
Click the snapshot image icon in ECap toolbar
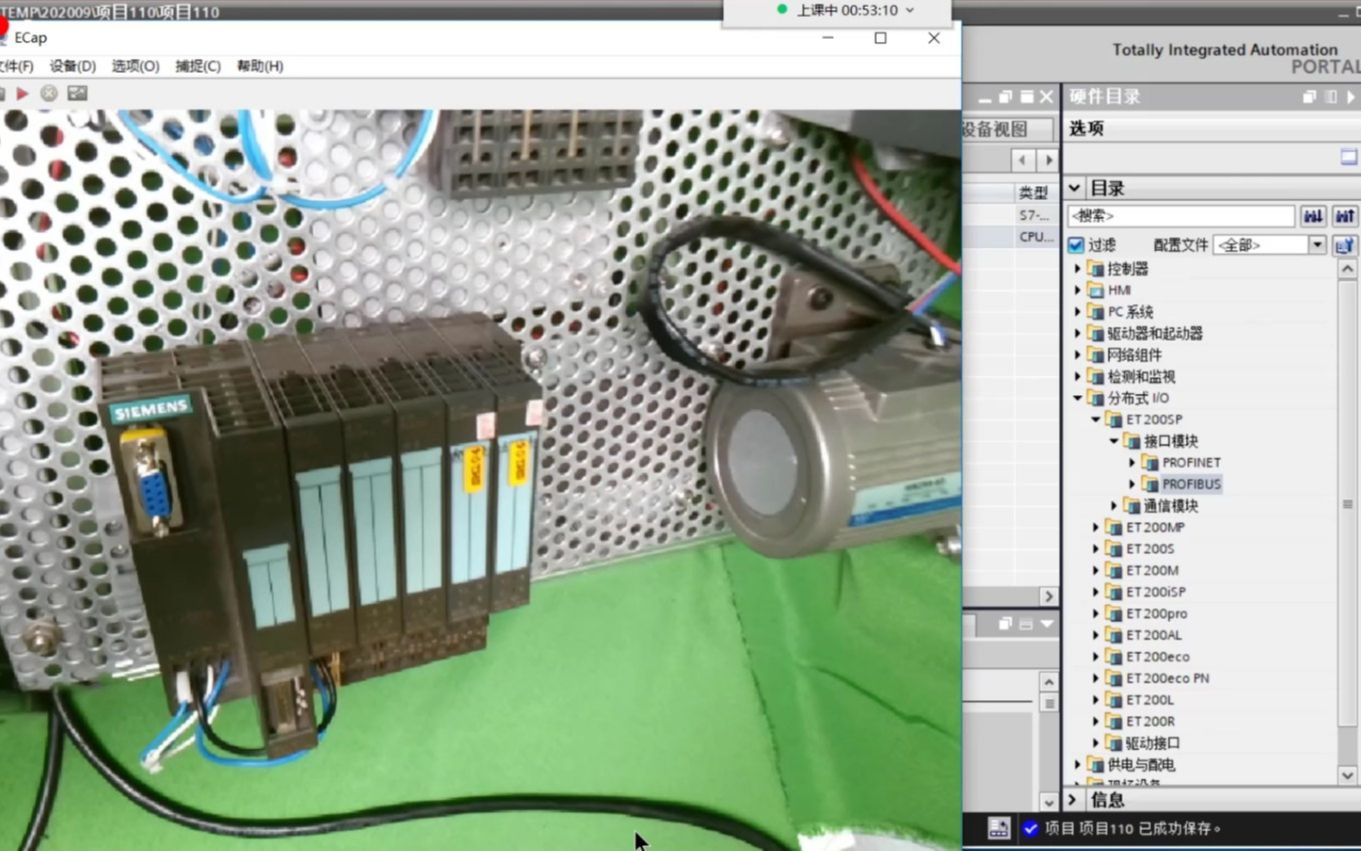coord(77,93)
